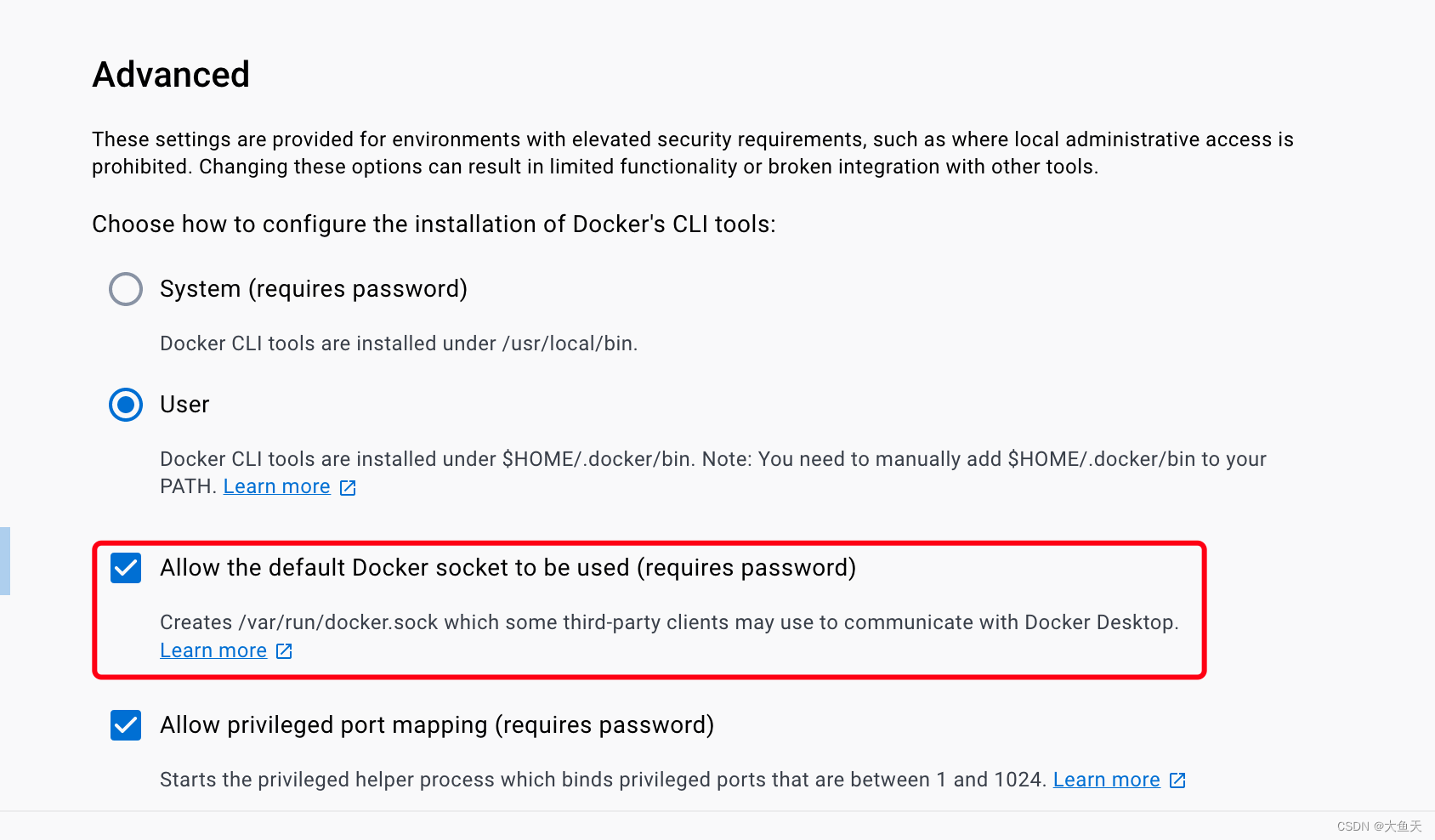Reselect the User installation mode radio button
The height and width of the screenshot is (840, 1435).
coord(125,405)
